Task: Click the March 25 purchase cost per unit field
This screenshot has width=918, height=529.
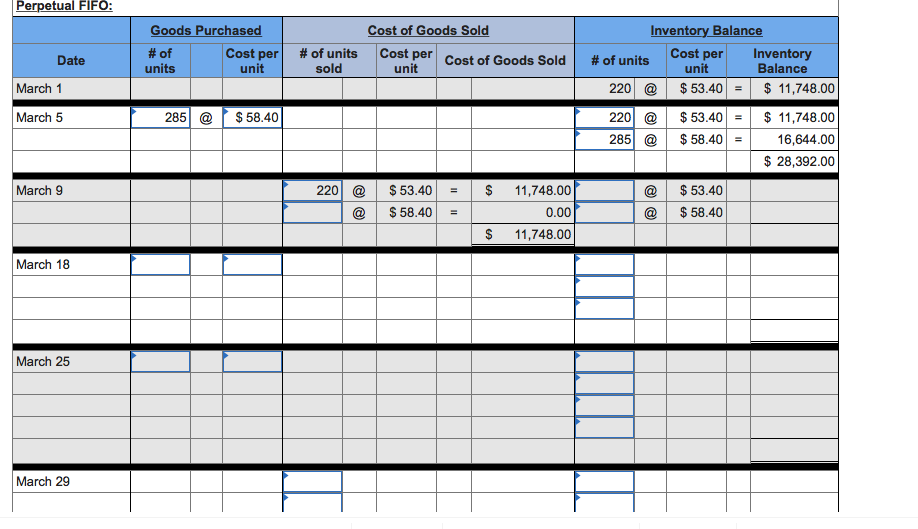Action: click(x=252, y=362)
